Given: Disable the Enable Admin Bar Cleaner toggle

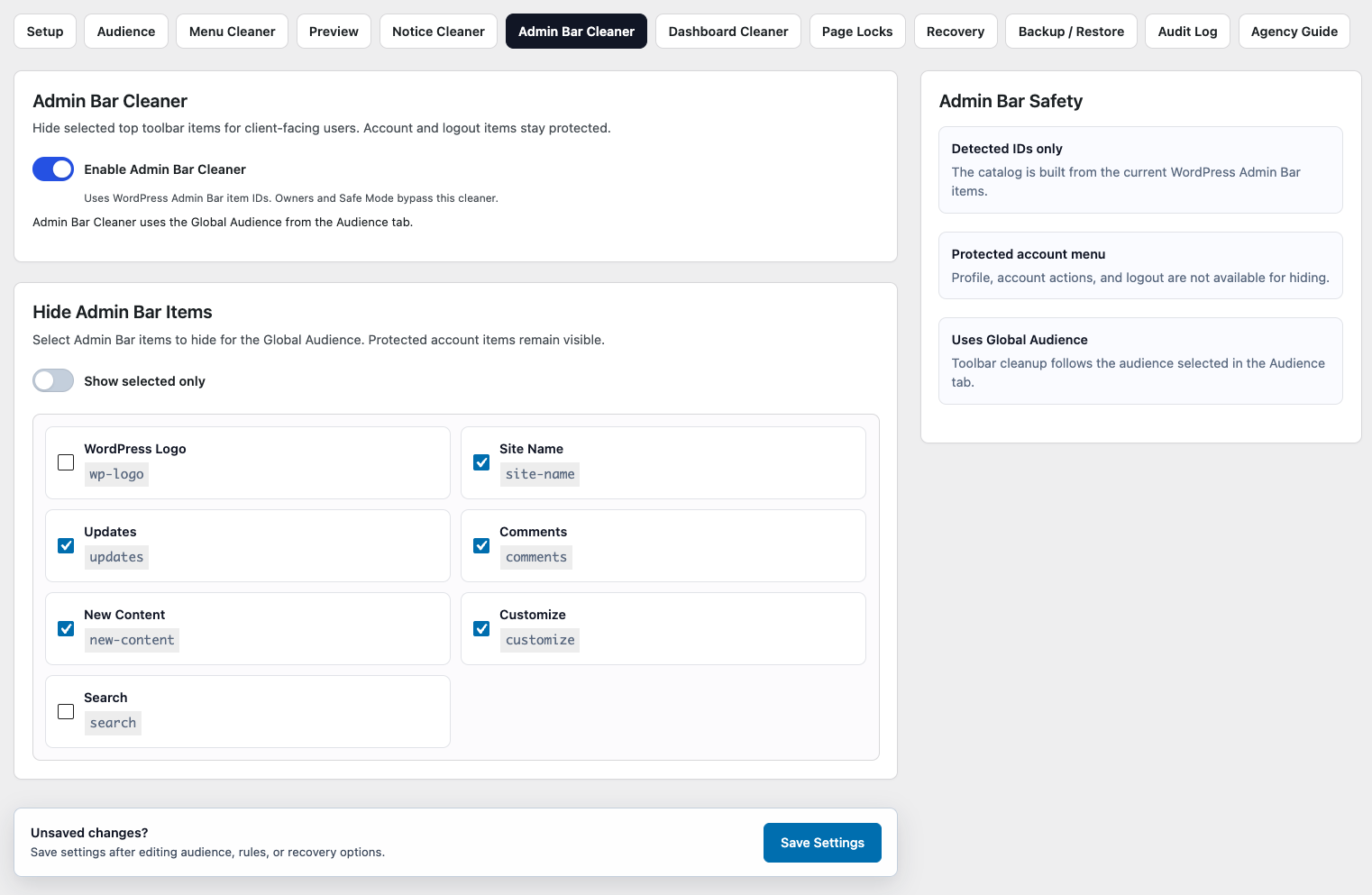Looking at the screenshot, I should [53, 169].
